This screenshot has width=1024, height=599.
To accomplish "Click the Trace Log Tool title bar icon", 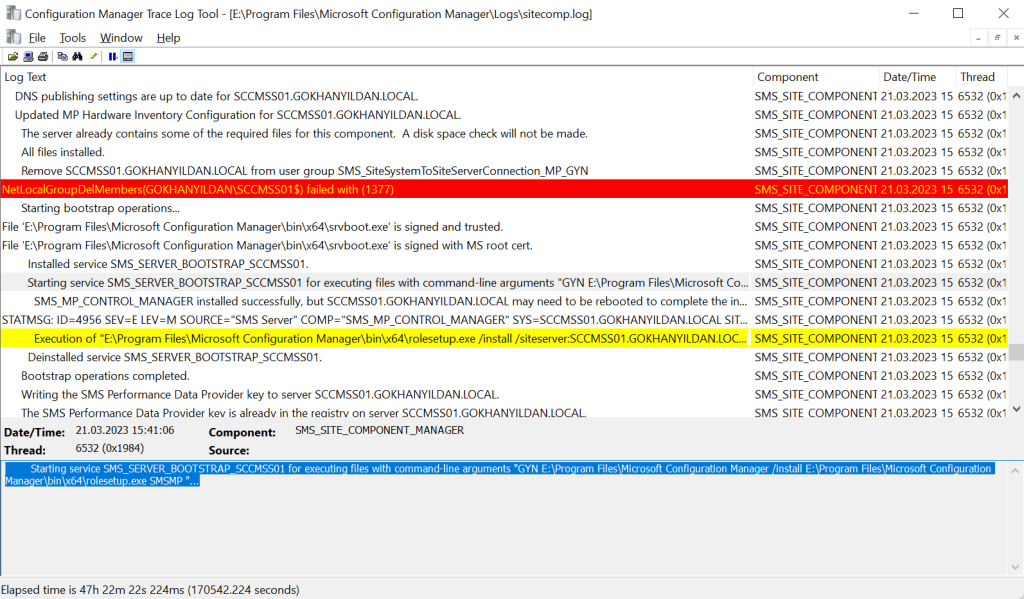I will pos(13,13).
